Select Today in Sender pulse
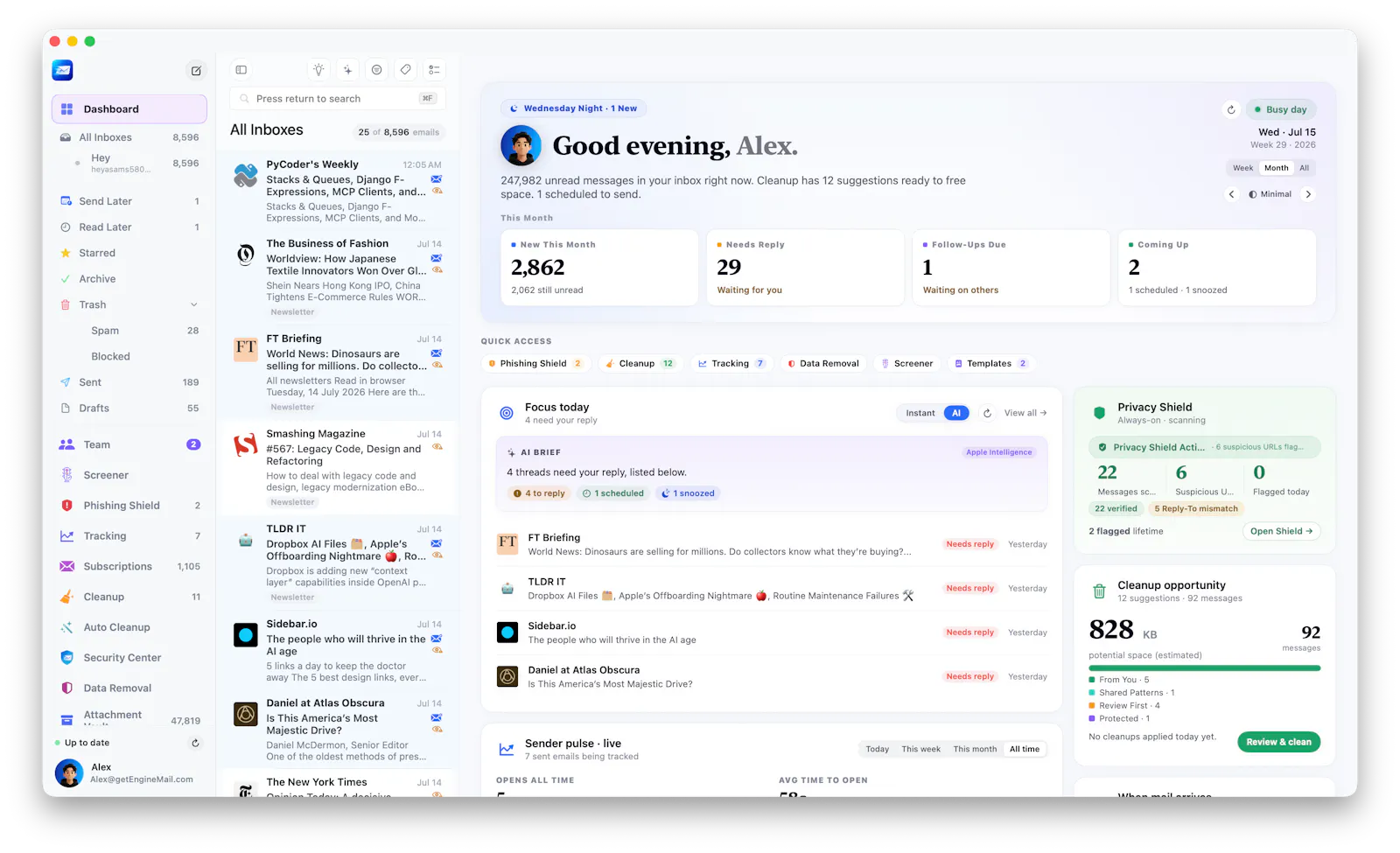 pyautogui.click(x=877, y=749)
